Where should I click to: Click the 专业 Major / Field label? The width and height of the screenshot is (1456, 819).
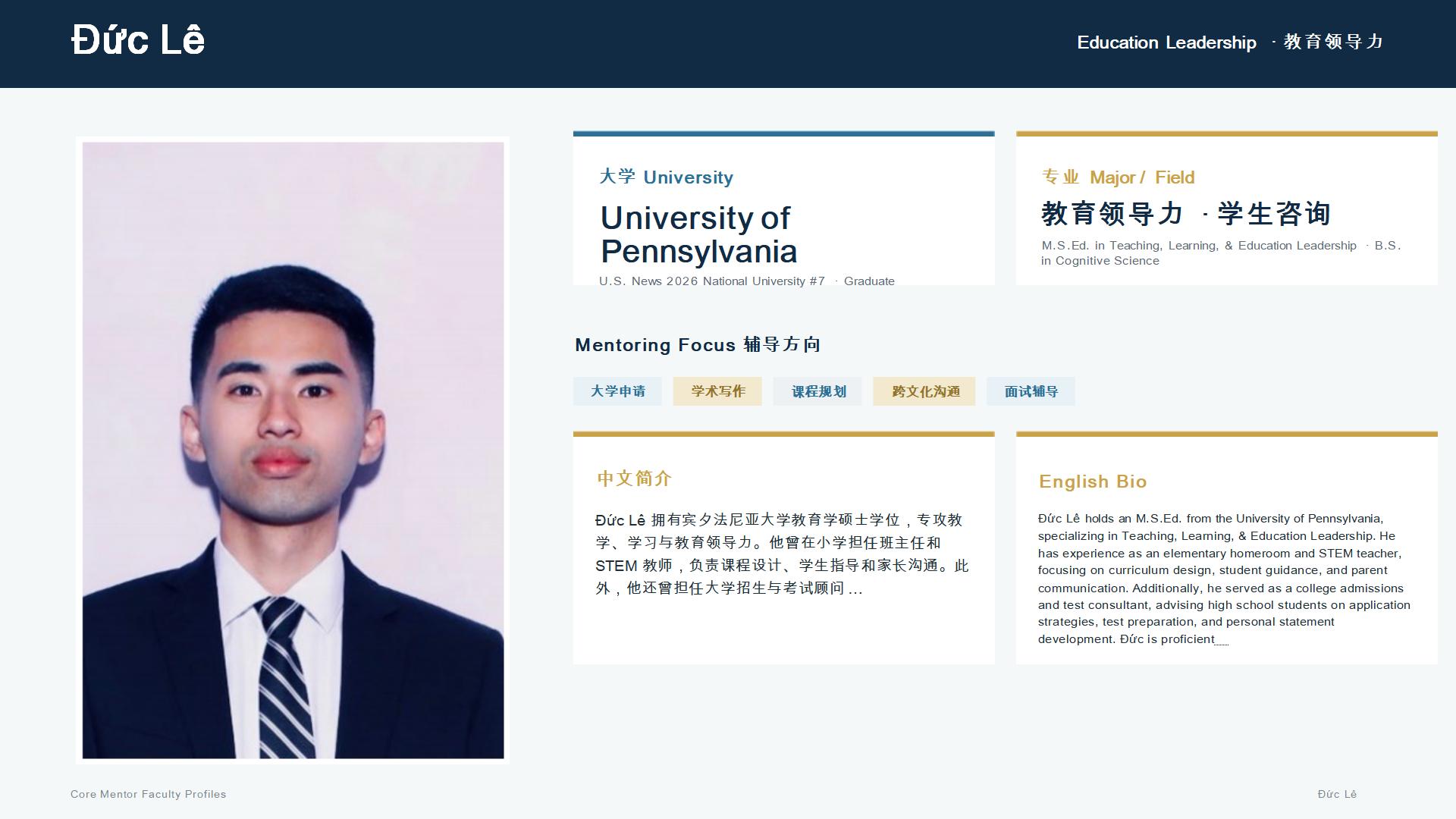[1118, 177]
